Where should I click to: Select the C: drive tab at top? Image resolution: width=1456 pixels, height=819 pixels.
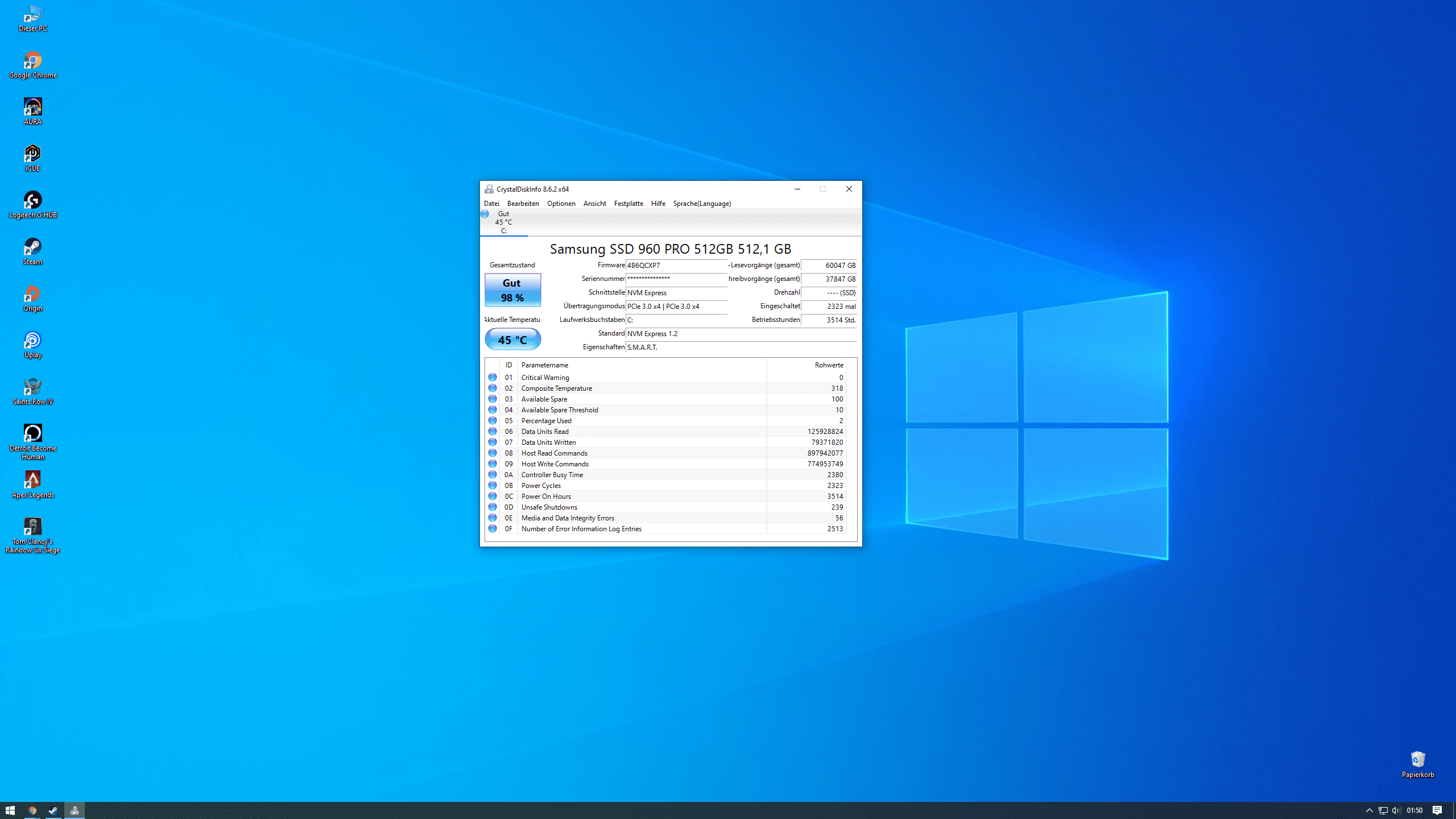pyautogui.click(x=503, y=222)
